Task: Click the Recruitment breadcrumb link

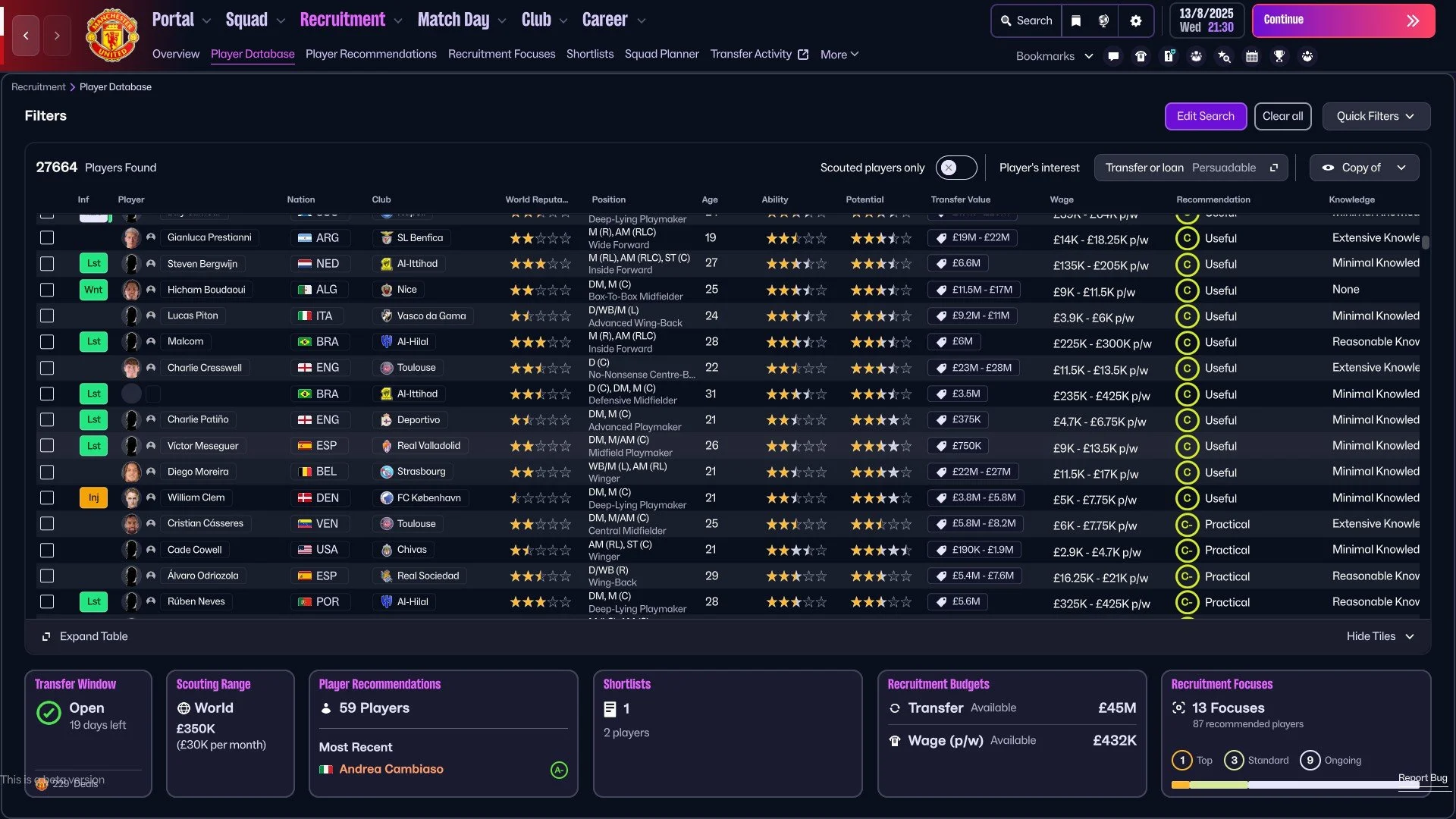Action: 38,87
